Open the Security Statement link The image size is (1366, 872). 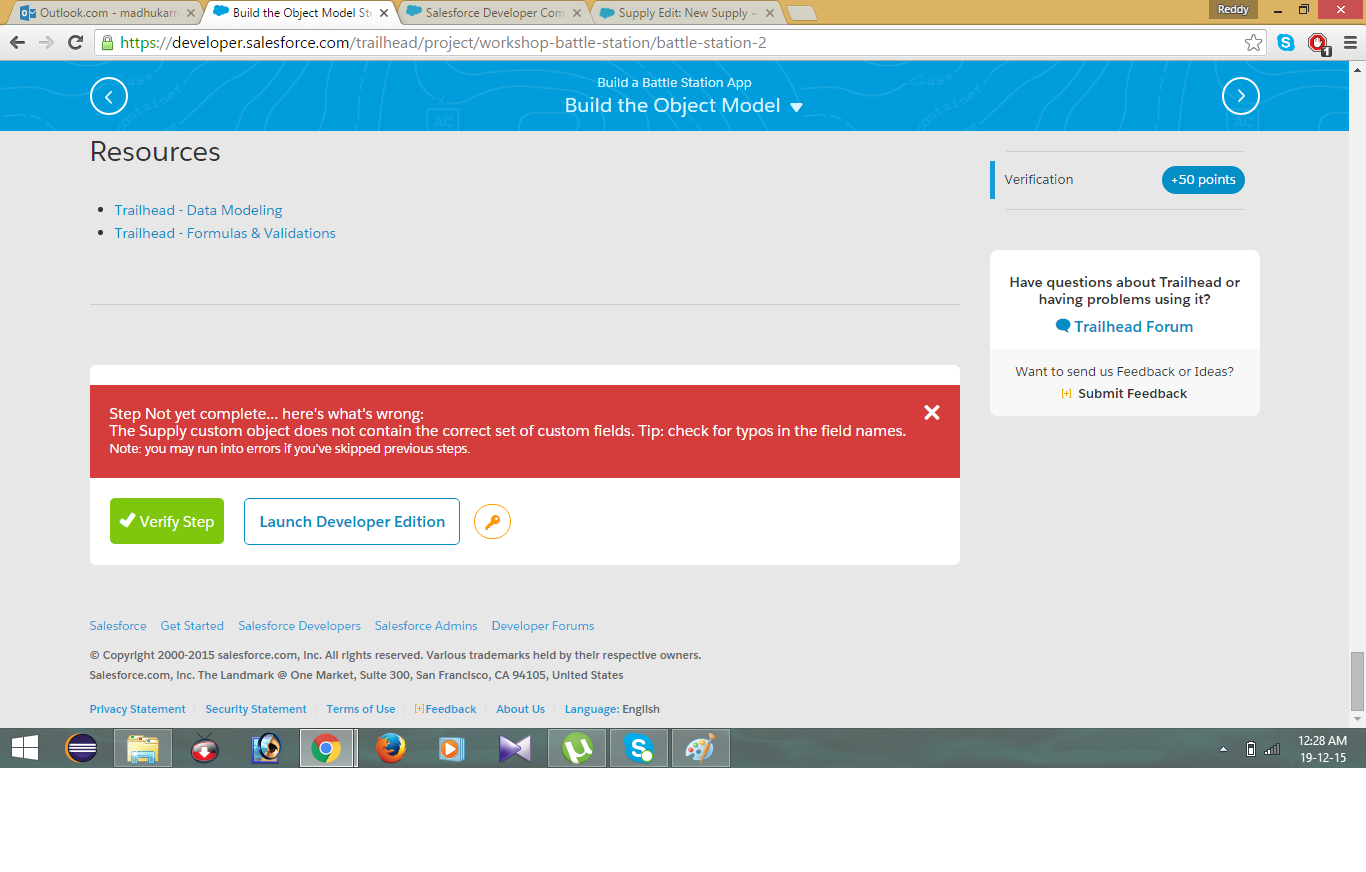pos(256,709)
